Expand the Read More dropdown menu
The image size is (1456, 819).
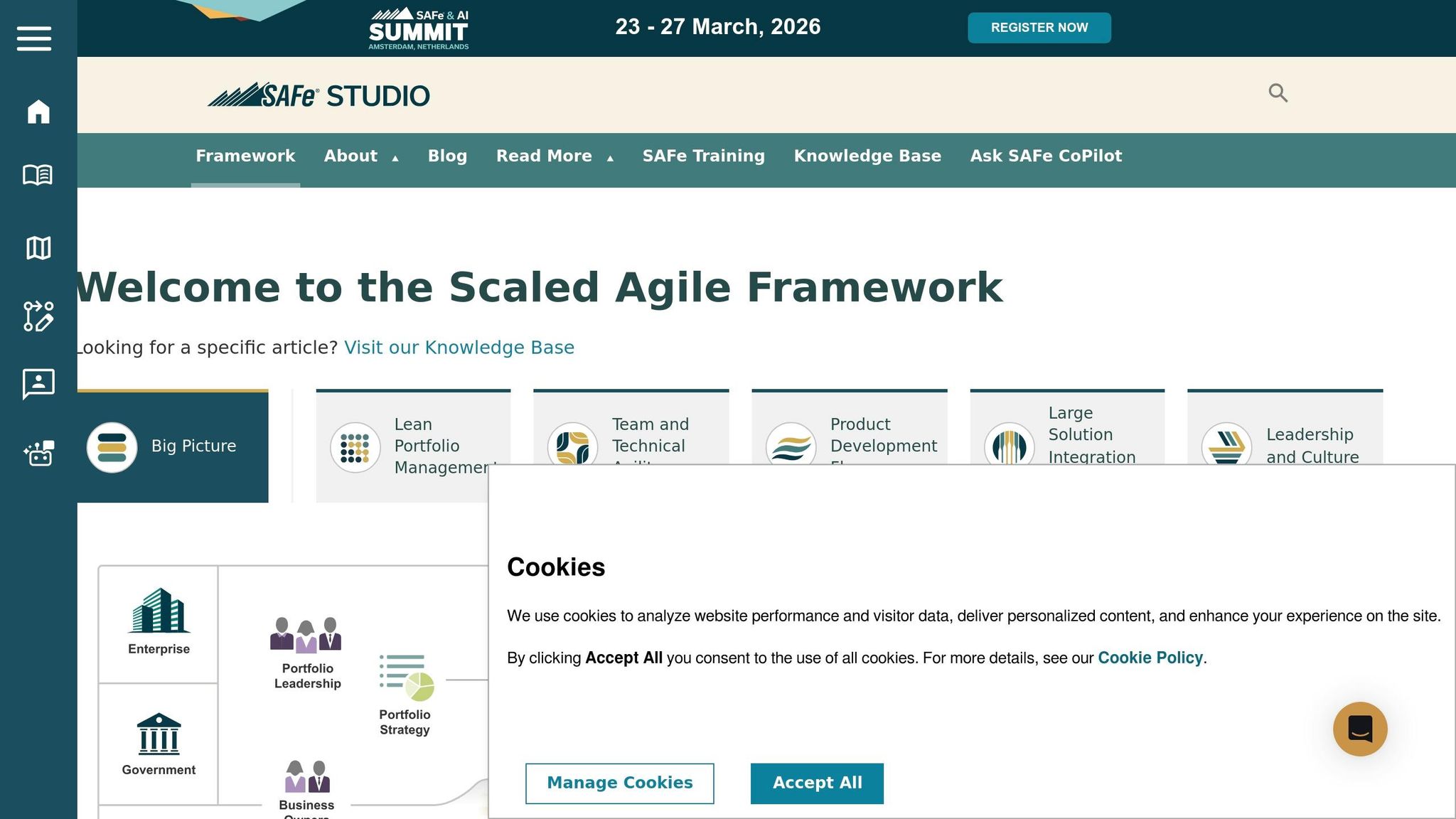(554, 156)
